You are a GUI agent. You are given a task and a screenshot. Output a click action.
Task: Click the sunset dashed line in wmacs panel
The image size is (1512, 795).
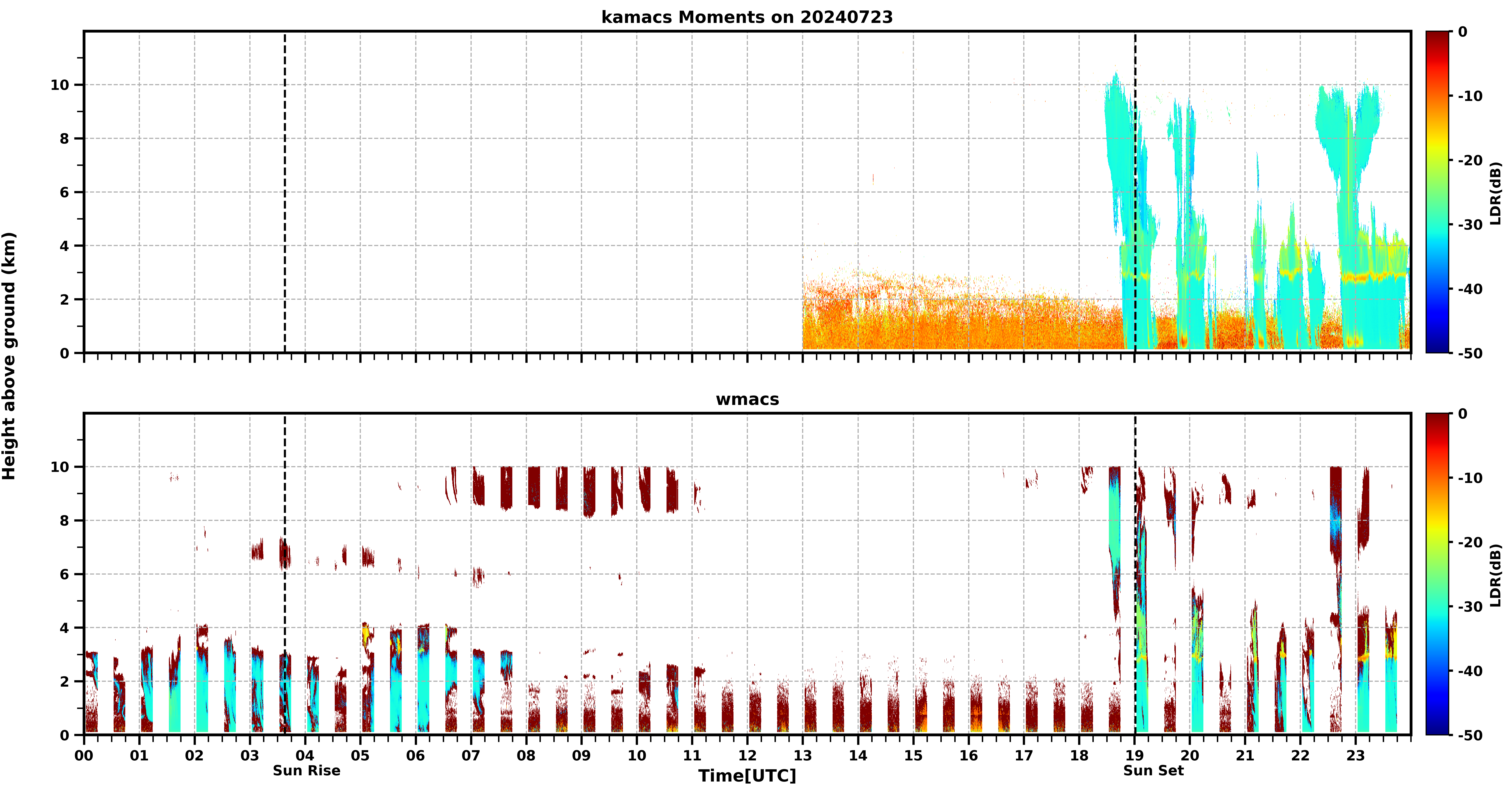click(1135, 574)
